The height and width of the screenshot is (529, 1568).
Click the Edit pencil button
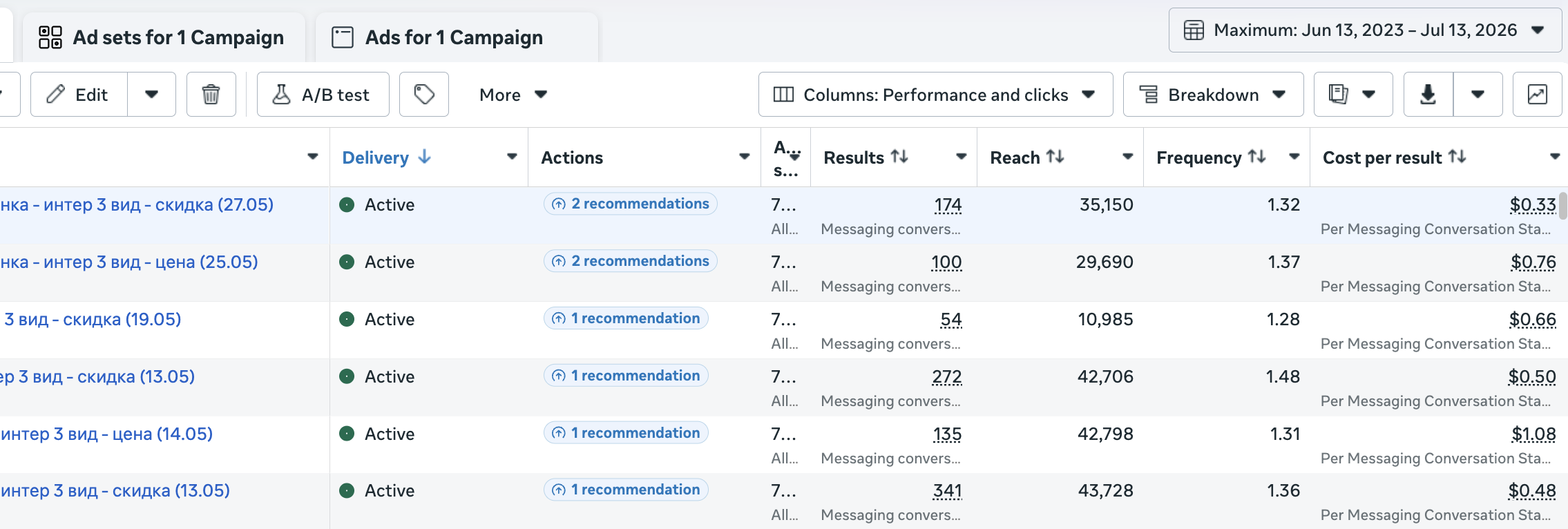tap(79, 95)
